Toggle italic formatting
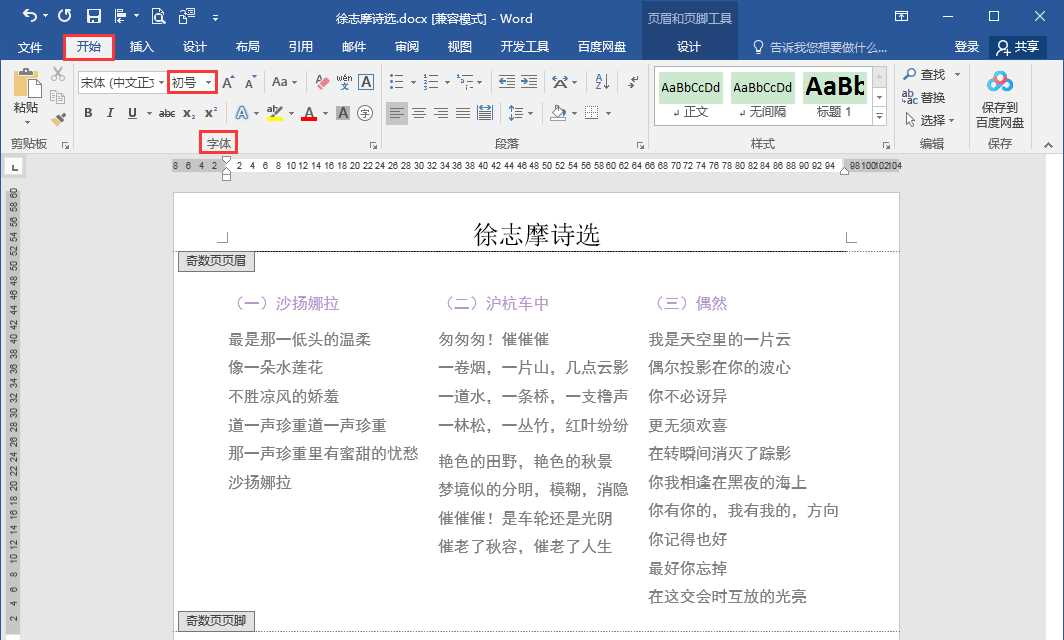 click(x=110, y=113)
